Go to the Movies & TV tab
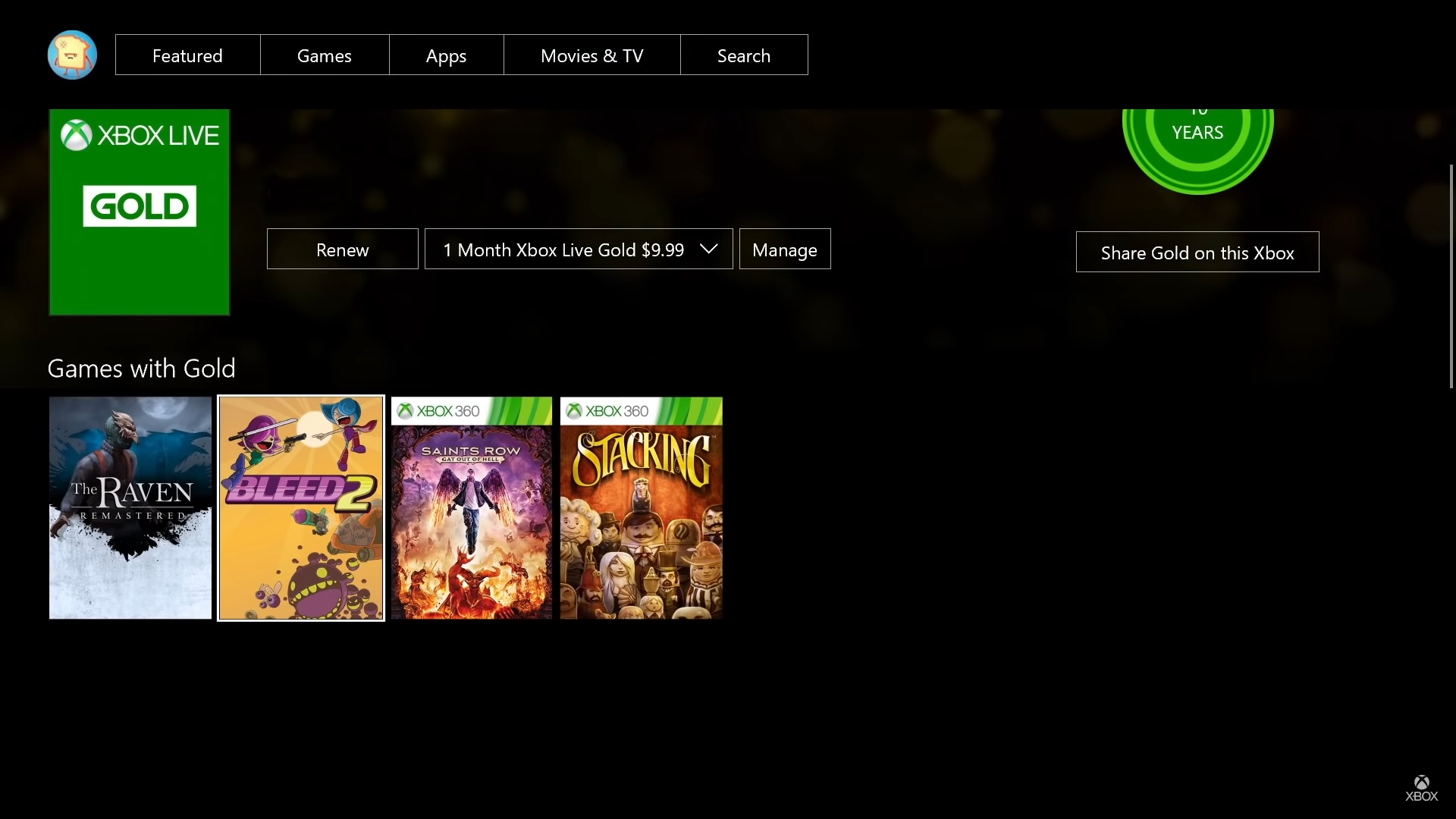Image resolution: width=1456 pixels, height=819 pixels. coord(591,55)
